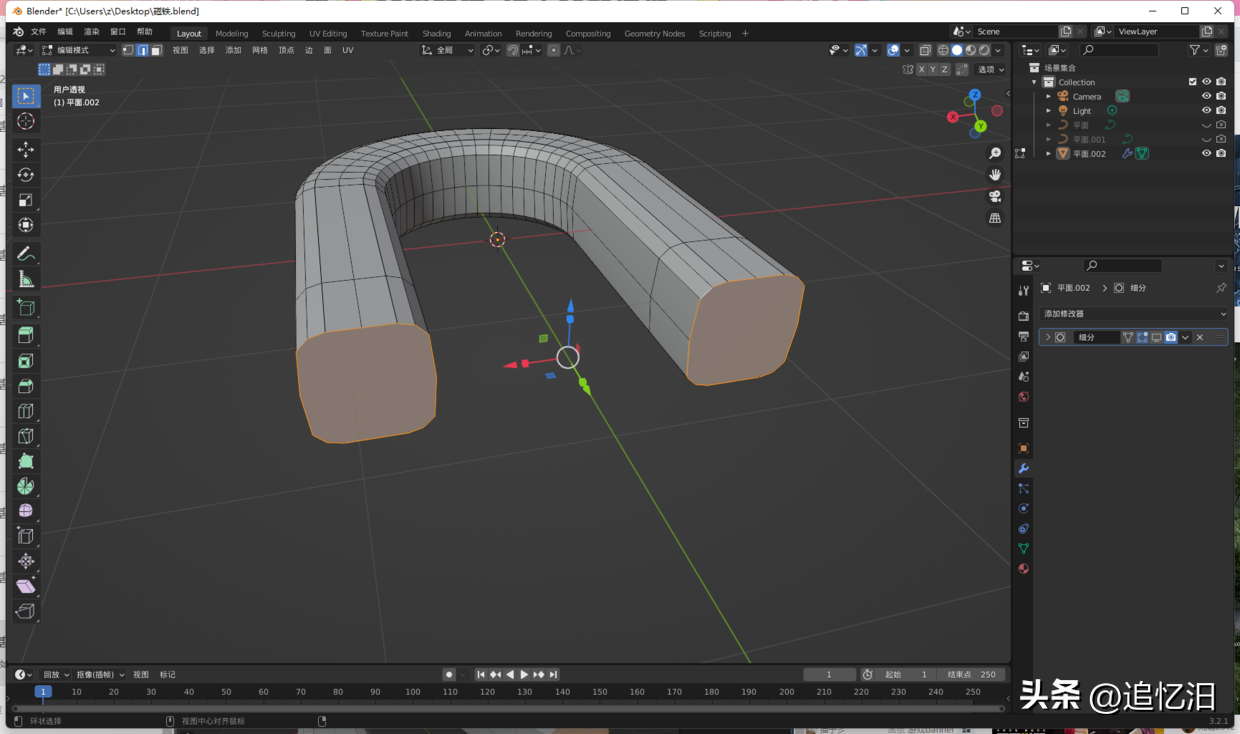Select the Annotate tool

(x=25, y=252)
